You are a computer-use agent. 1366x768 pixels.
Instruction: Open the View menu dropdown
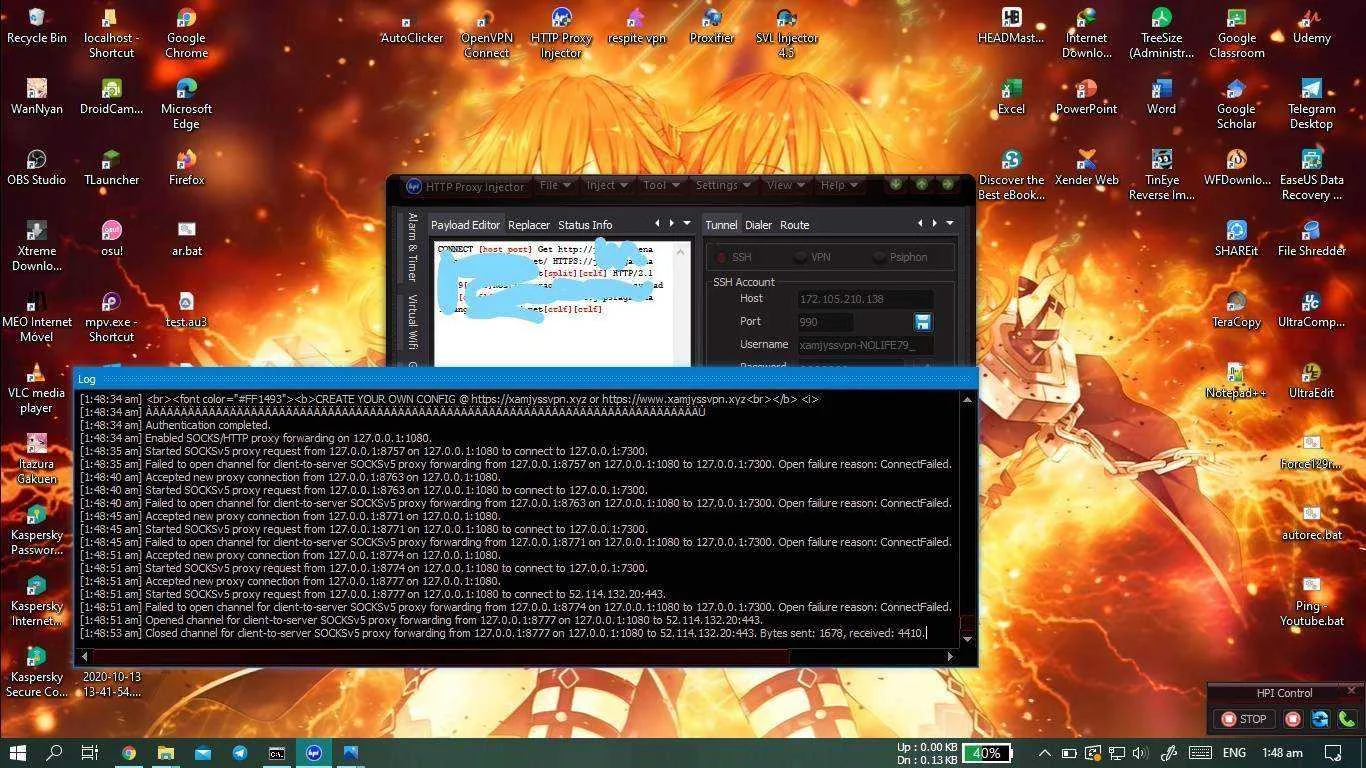pos(786,185)
